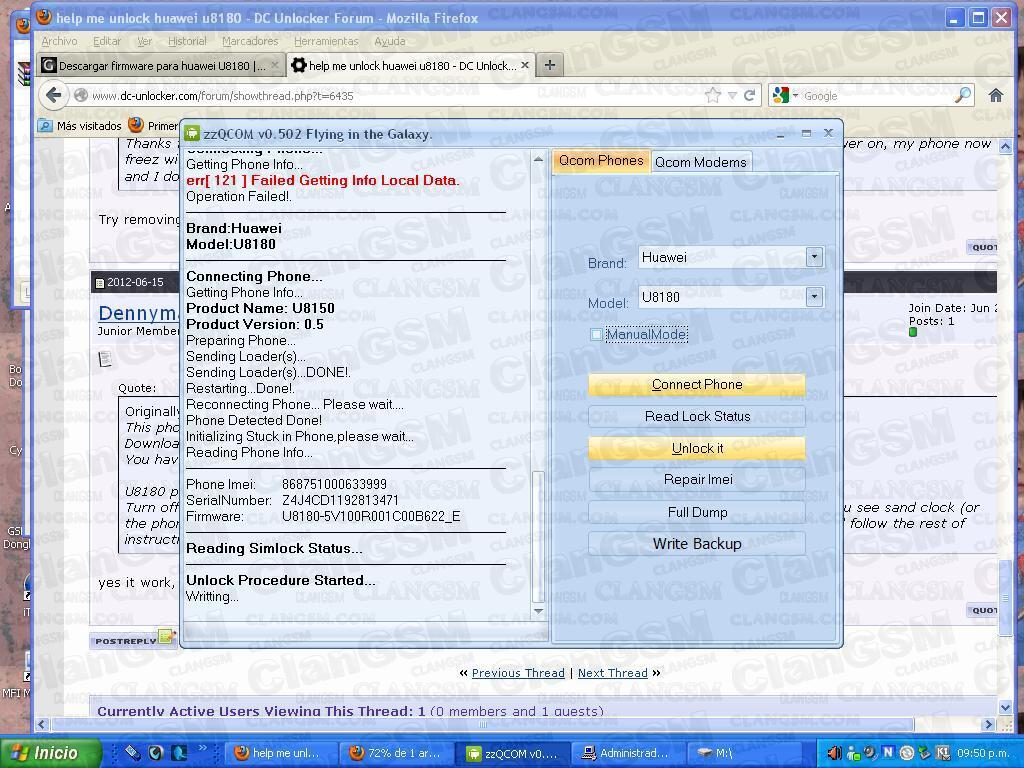Viewport: 1024px width, 768px height.
Task: Click the volume speaker tray icon
Action: tap(835, 753)
